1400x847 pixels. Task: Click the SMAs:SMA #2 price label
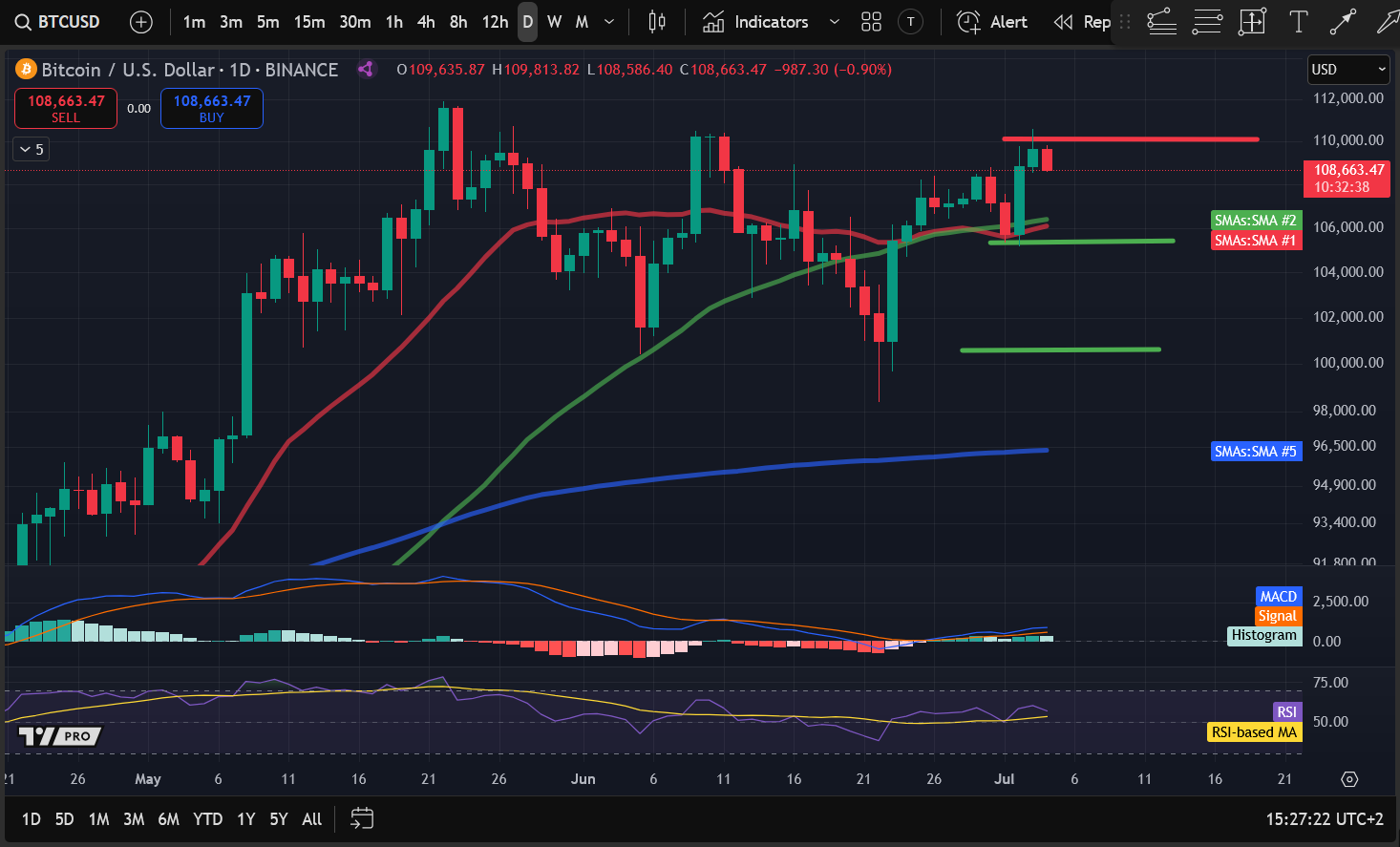click(x=1256, y=221)
